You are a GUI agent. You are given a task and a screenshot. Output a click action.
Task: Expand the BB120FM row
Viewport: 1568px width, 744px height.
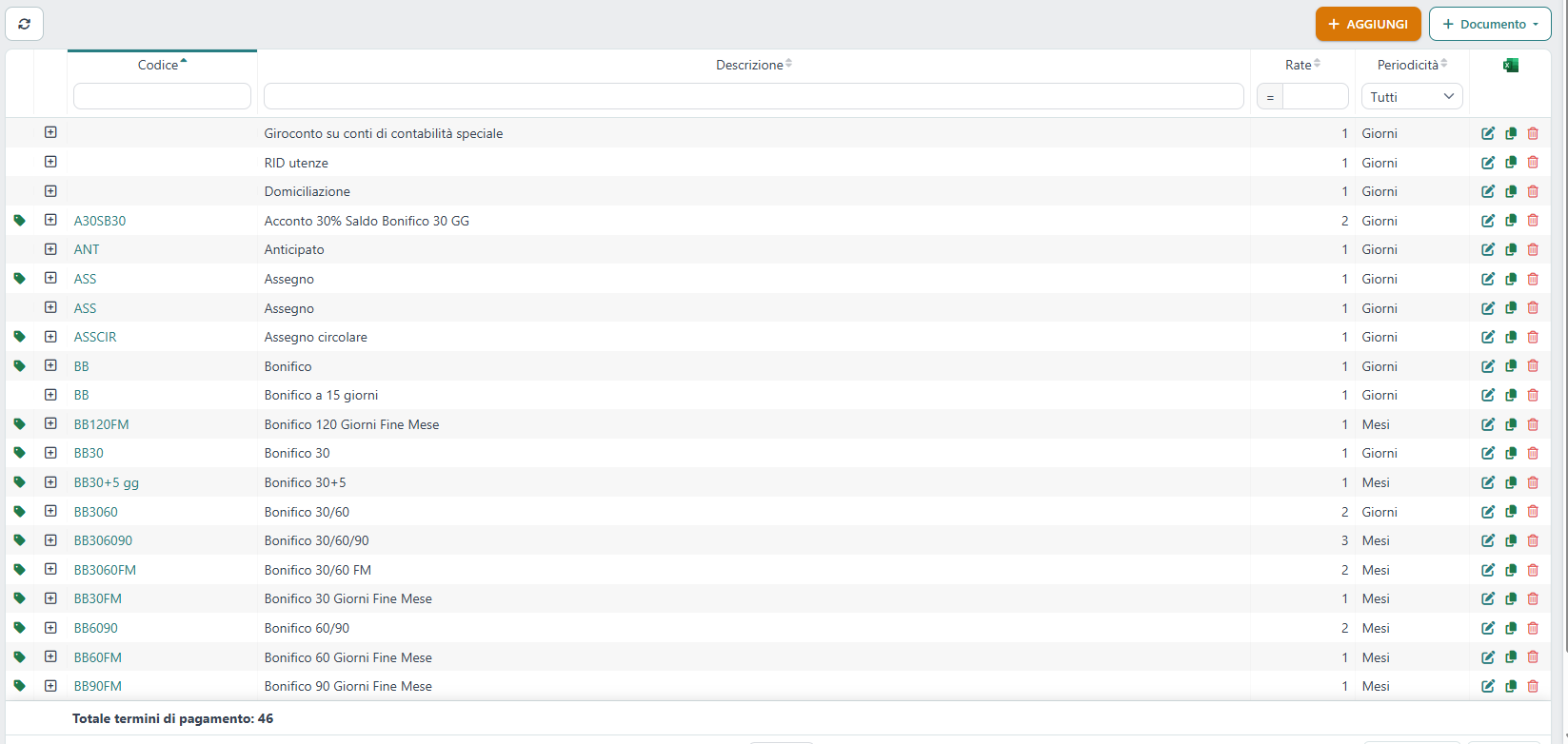(x=50, y=424)
